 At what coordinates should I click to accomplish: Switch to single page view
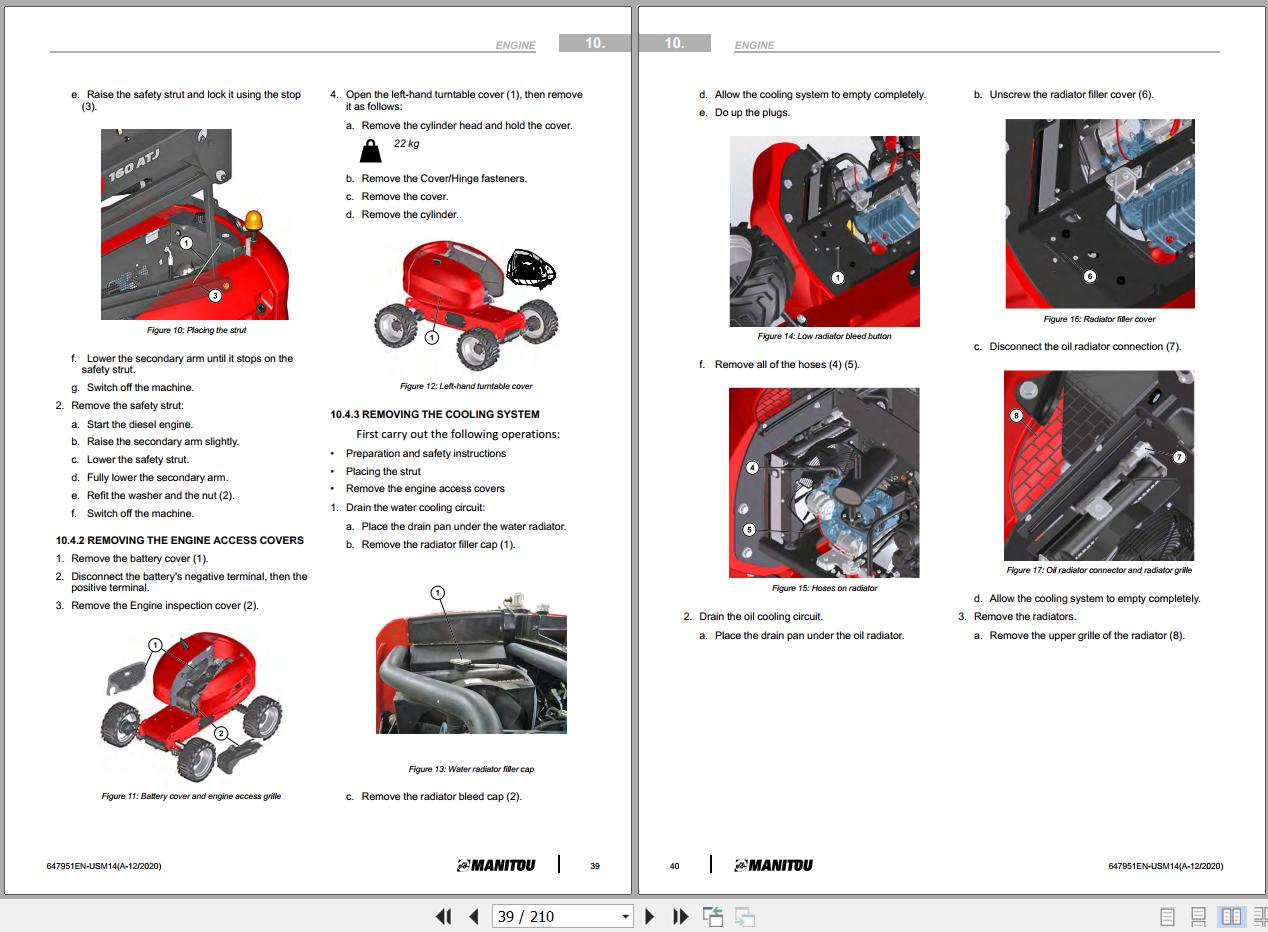1167,916
